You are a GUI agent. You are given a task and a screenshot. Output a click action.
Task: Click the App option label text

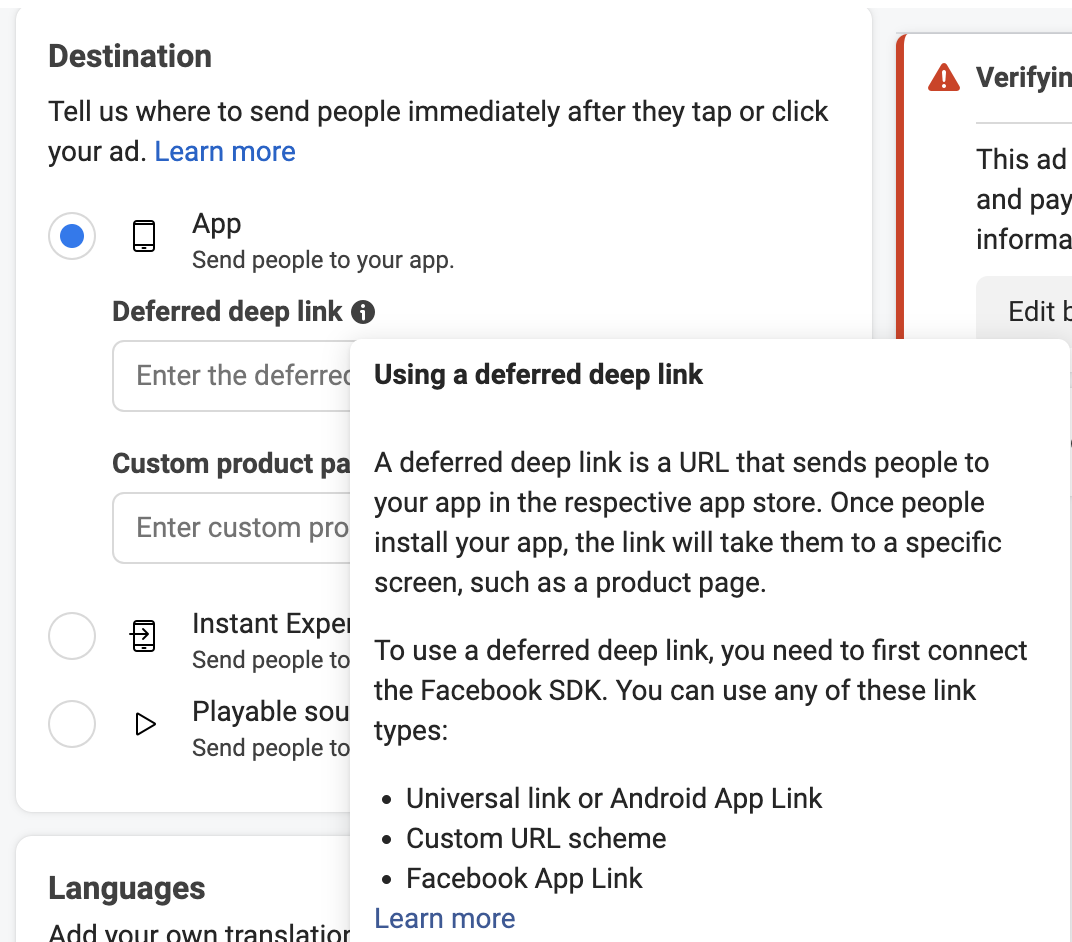coord(217,224)
